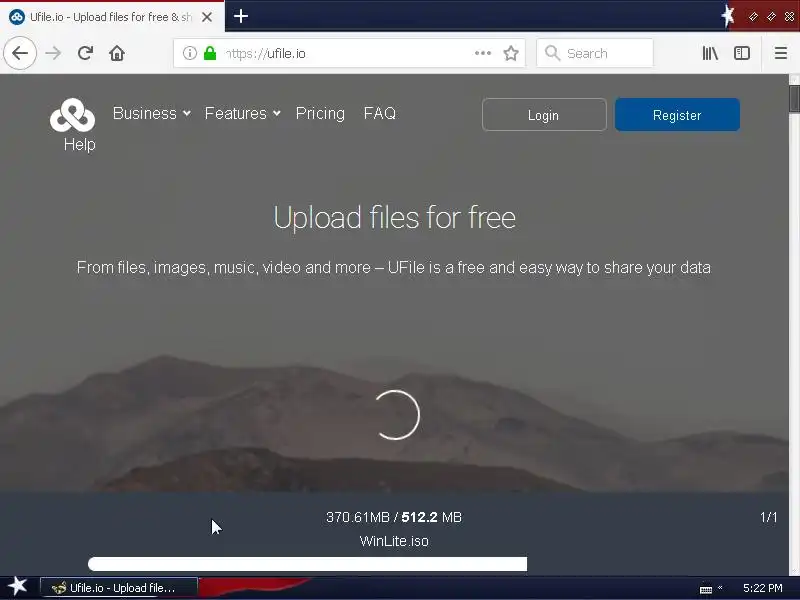Click the Ufile.io cloud logo
The height and width of the screenshot is (600, 800).
point(72,115)
